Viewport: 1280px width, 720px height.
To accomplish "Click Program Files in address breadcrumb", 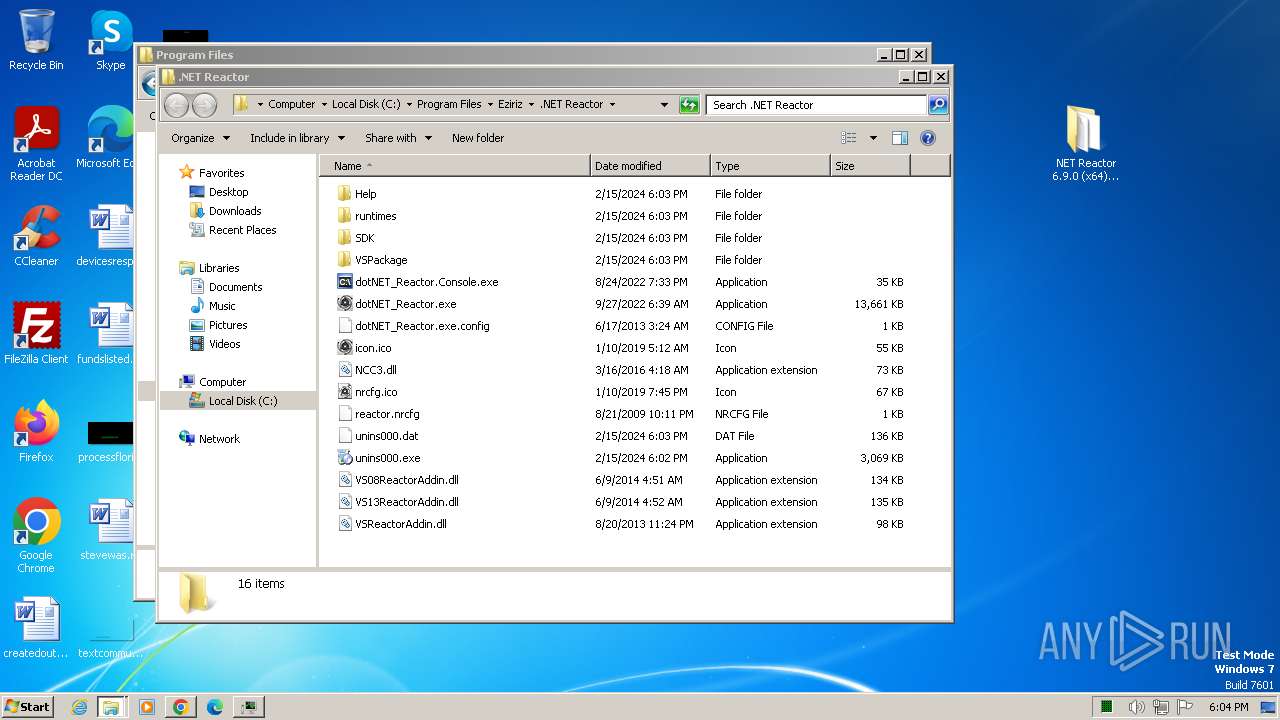I will pyautogui.click(x=449, y=105).
